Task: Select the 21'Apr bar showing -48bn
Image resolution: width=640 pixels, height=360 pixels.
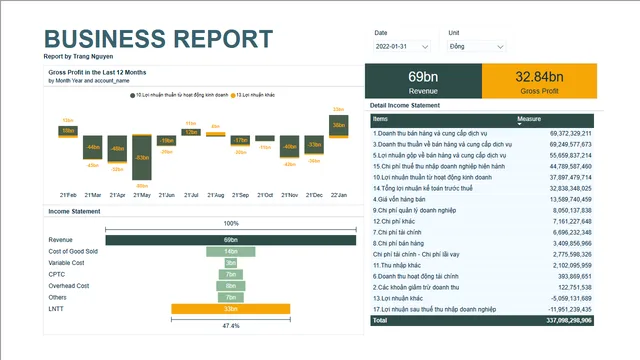Action: click(x=117, y=149)
